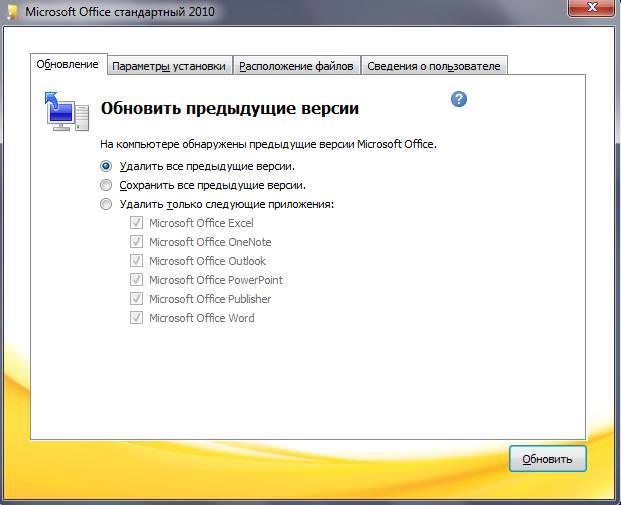Click the 'Обновить предыдущие версии' heading
The image size is (621, 505).
pyautogui.click(x=230, y=108)
